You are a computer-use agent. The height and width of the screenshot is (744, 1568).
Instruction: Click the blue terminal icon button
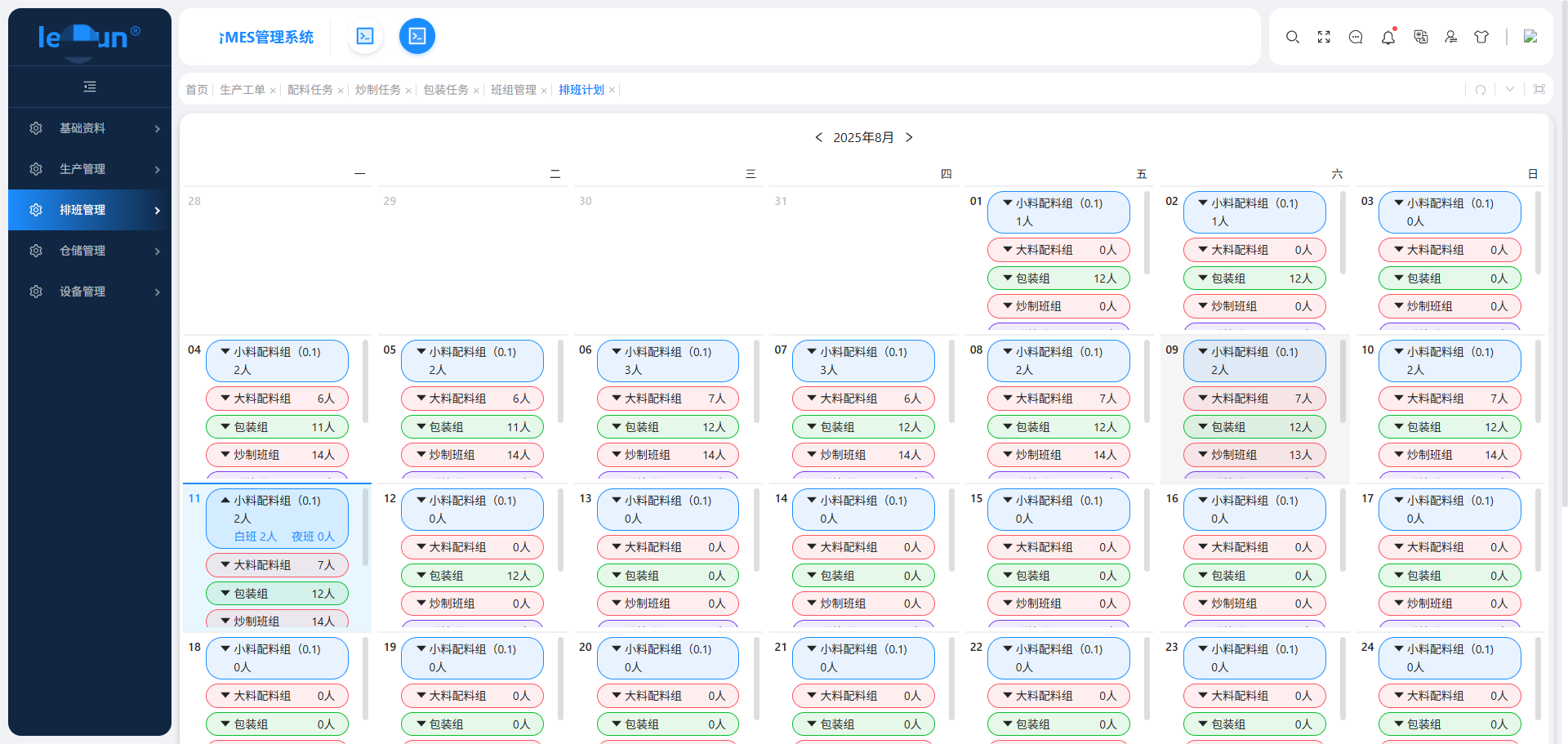point(417,36)
